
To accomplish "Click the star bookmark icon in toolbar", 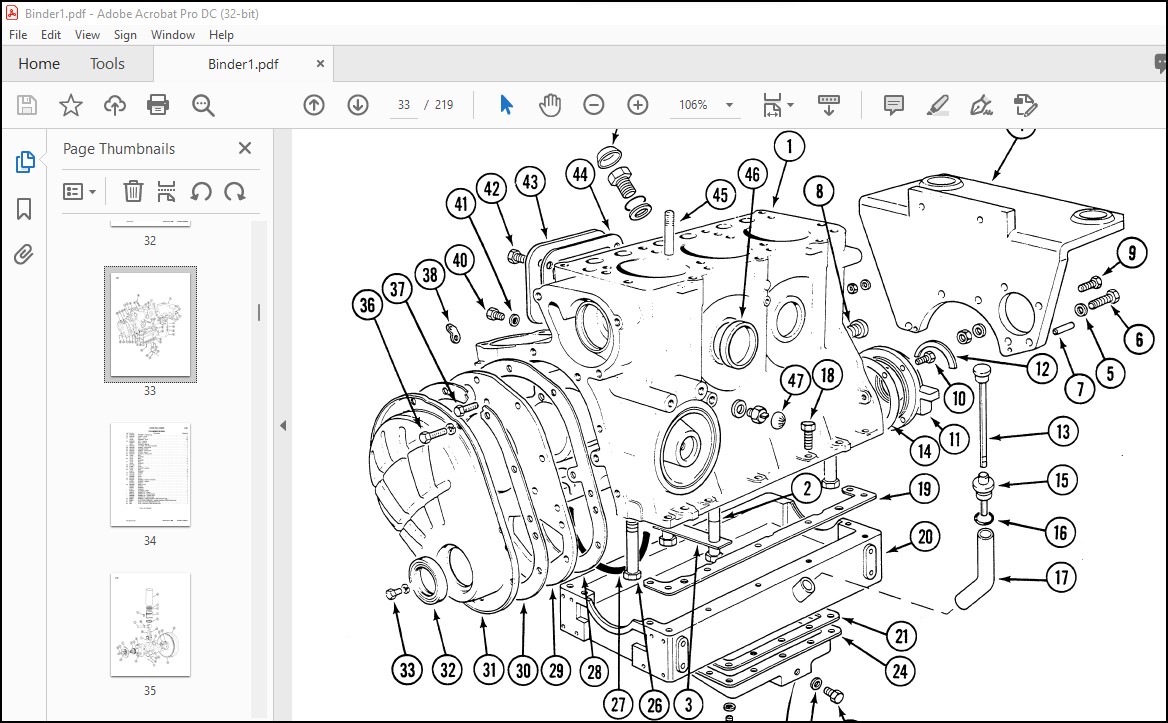I will (71, 105).
